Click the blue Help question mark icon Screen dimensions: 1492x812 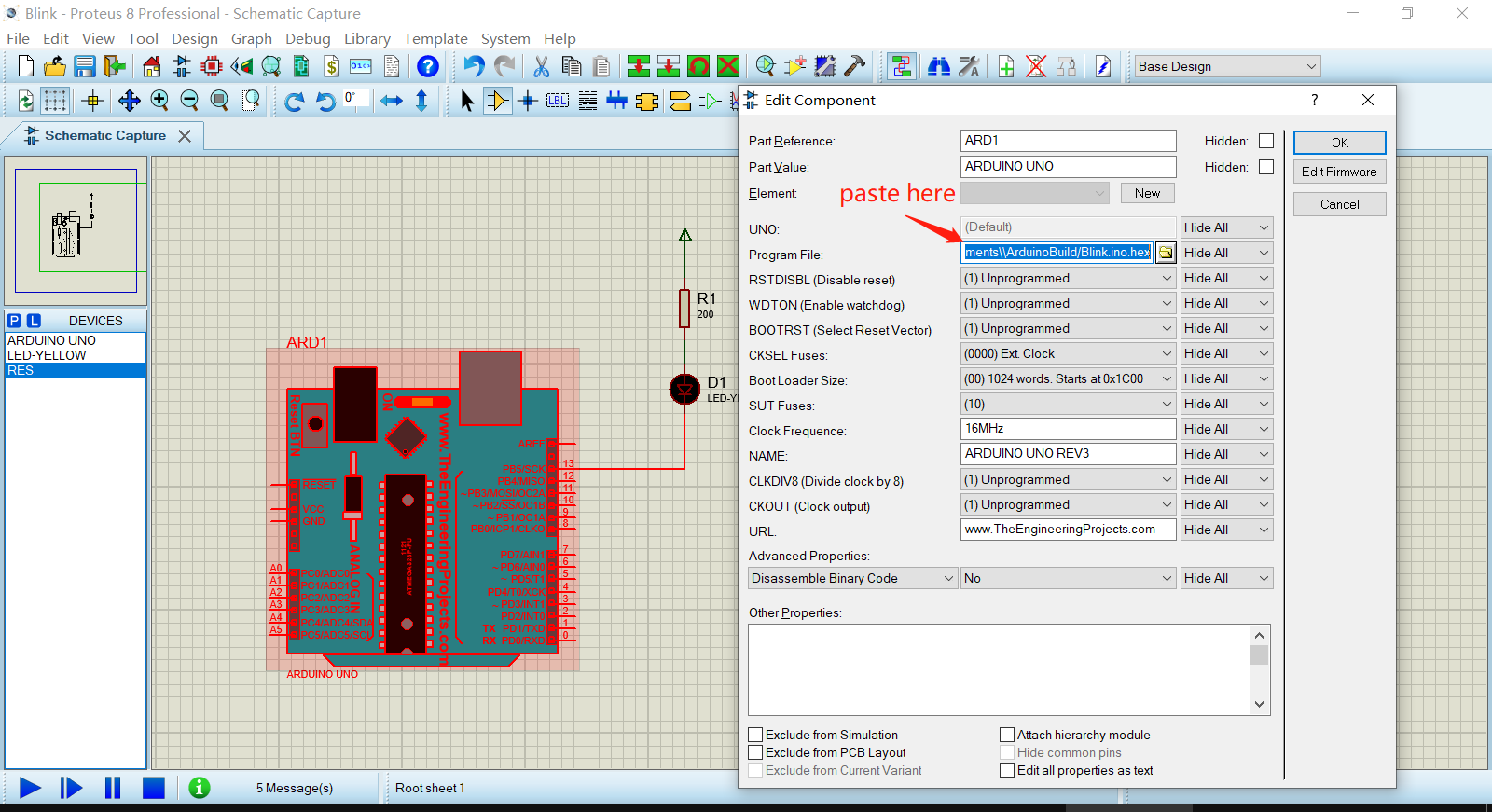(x=427, y=66)
